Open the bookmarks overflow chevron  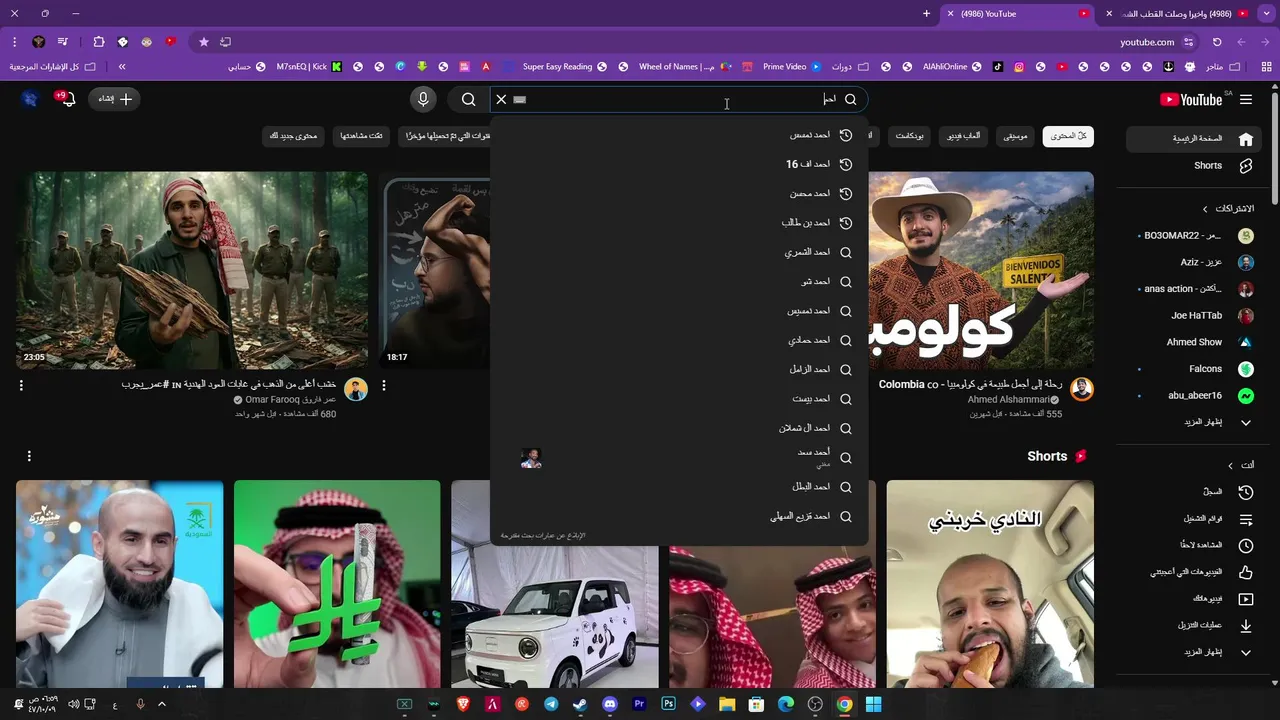122,67
